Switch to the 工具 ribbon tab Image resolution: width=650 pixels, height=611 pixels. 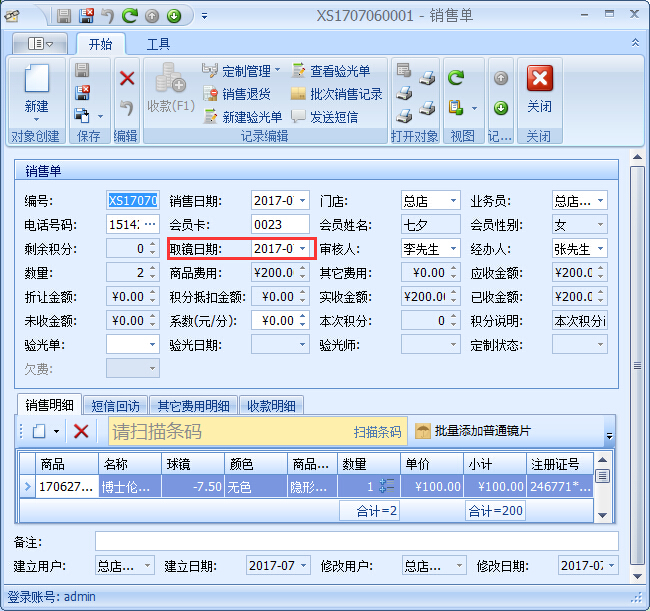coord(158,44)
